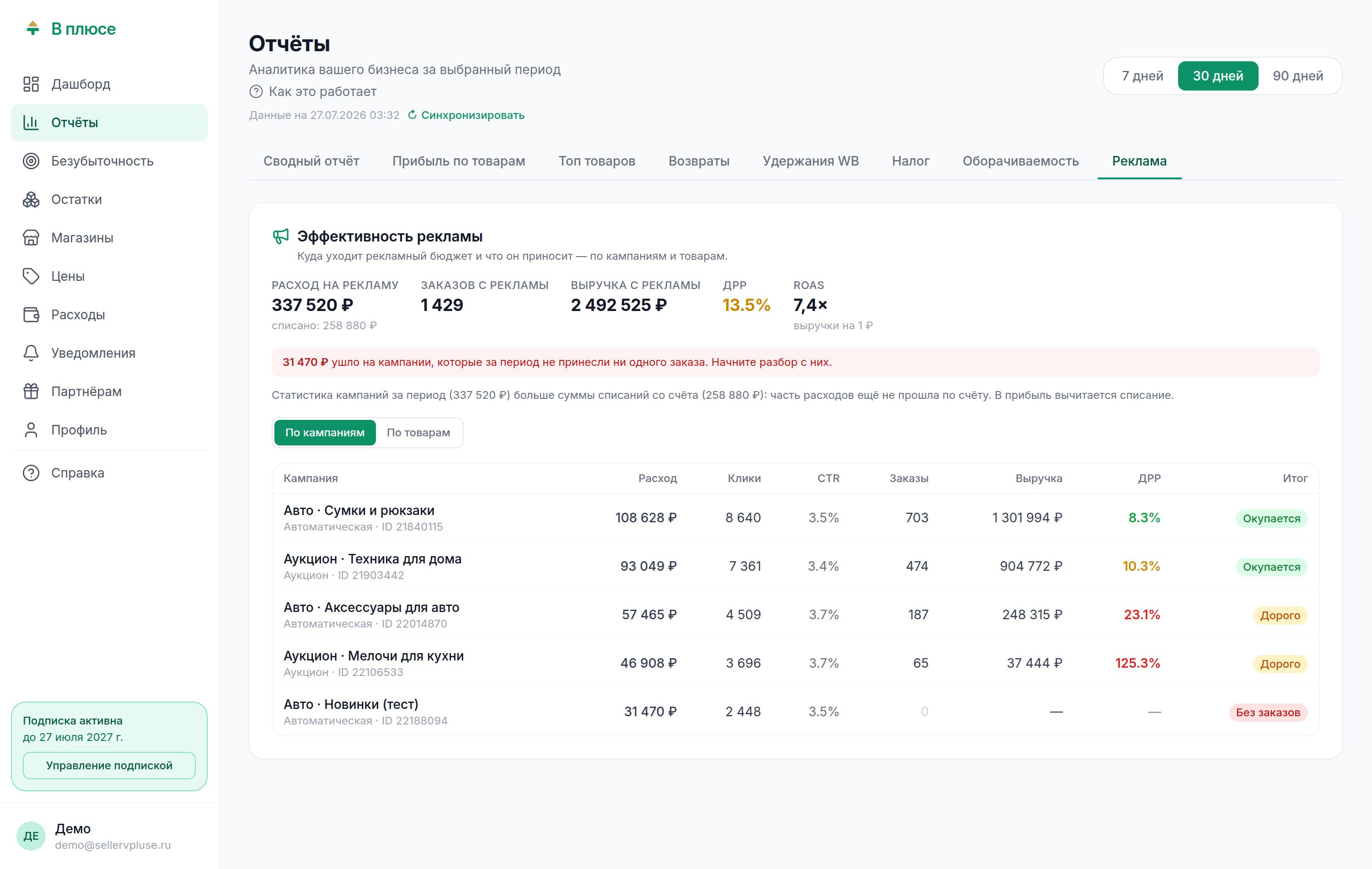Go to the Оборачиваемость tab
This screenshot has height=869, width=1372.
click(1020, 161)
